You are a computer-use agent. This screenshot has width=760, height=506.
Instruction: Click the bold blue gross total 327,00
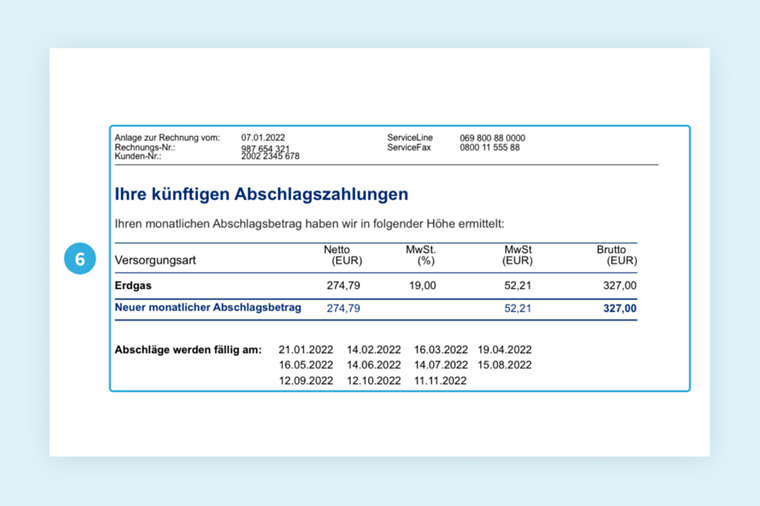(x=620, y=308)
